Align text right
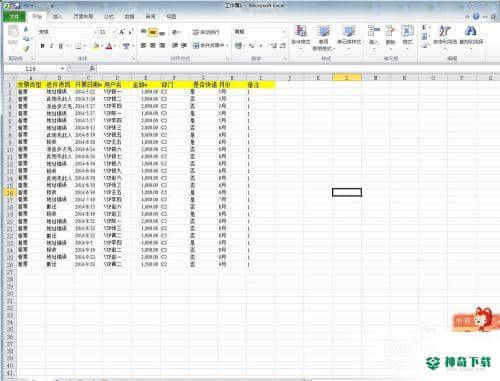Image resolution: width=500 pixels, height=381 pixels. [x=162, y=45]
